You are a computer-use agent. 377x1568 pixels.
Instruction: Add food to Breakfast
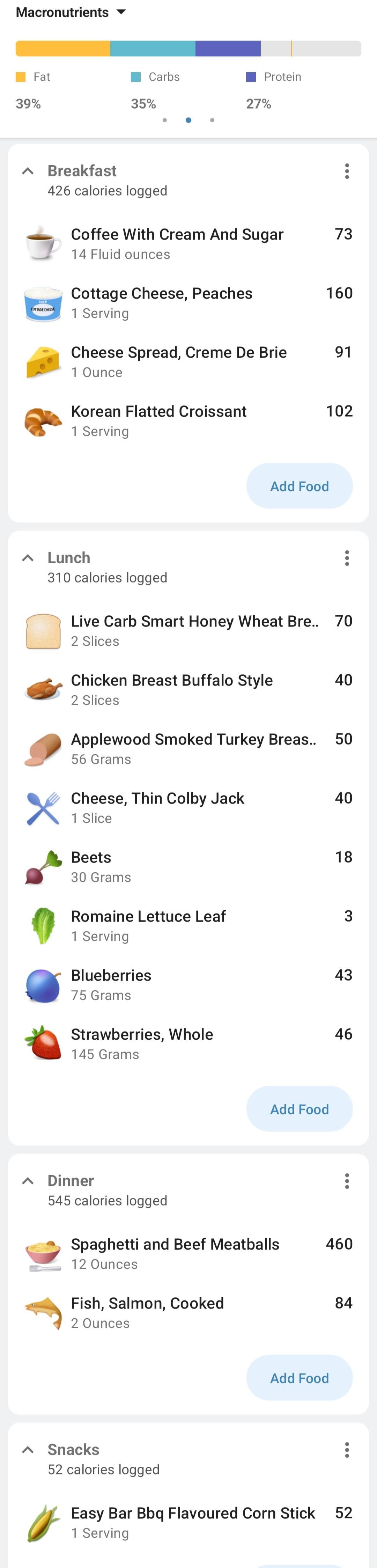pos(299,486)
